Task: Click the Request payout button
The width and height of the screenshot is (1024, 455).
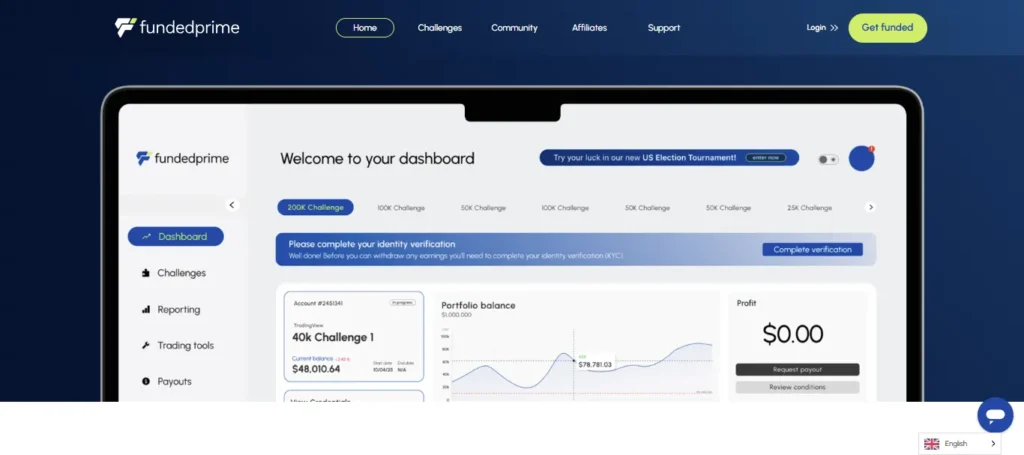Action: click(x=797, y=369)
